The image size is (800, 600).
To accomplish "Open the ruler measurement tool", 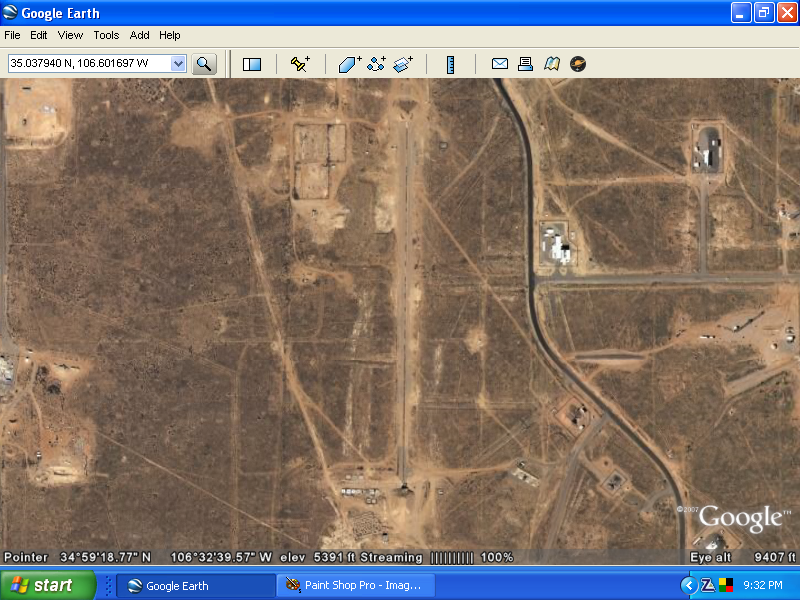I will (x=451, y=65).
